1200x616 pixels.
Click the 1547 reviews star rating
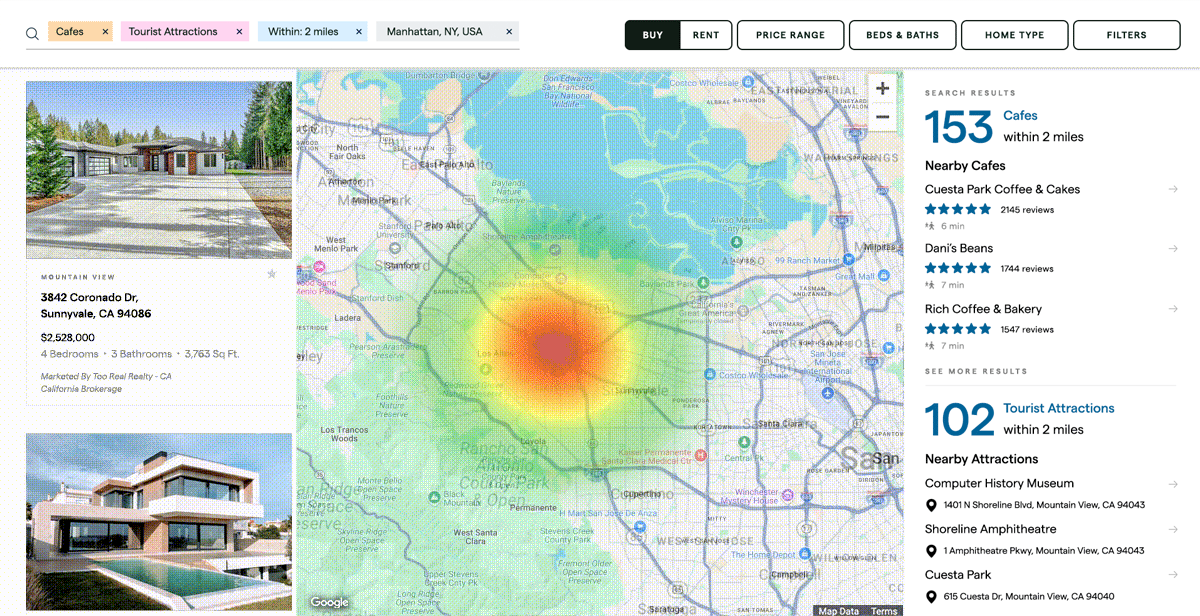(x=958, y=329)
